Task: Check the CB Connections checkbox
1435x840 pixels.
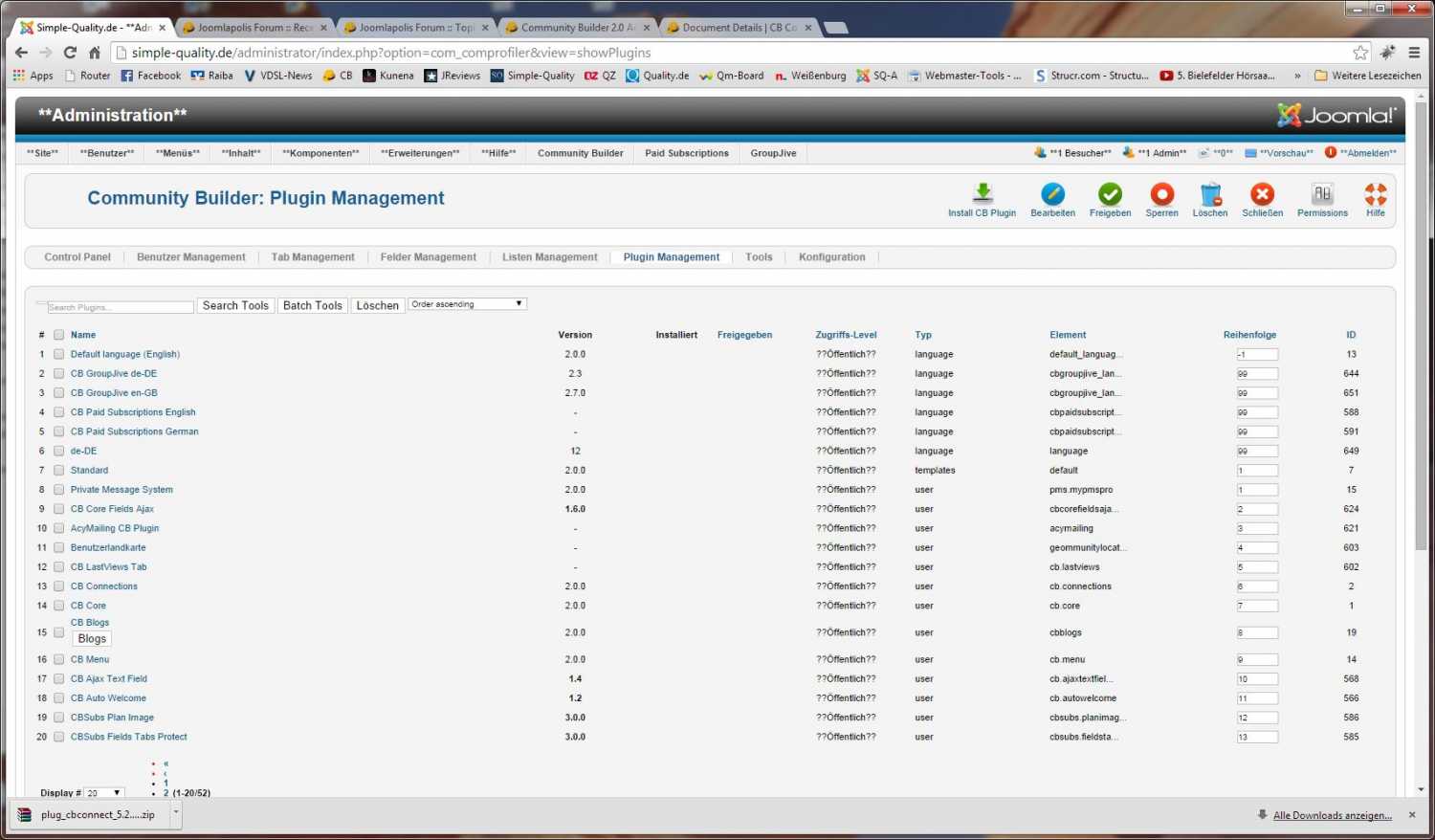Action: 59,586
